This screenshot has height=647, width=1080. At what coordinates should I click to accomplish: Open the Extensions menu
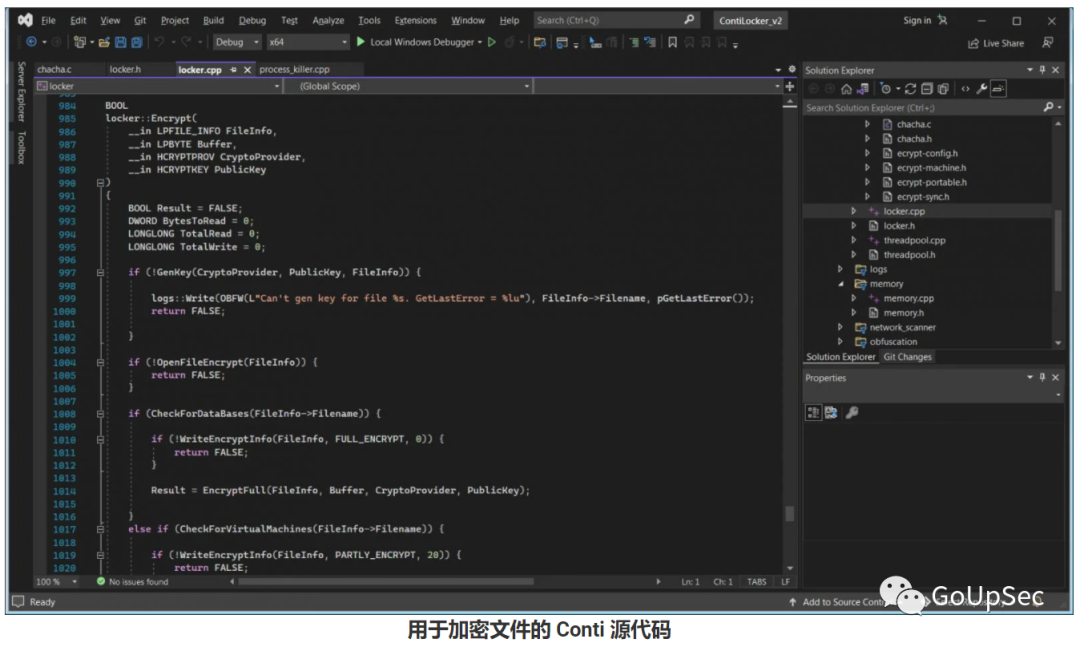415,20
